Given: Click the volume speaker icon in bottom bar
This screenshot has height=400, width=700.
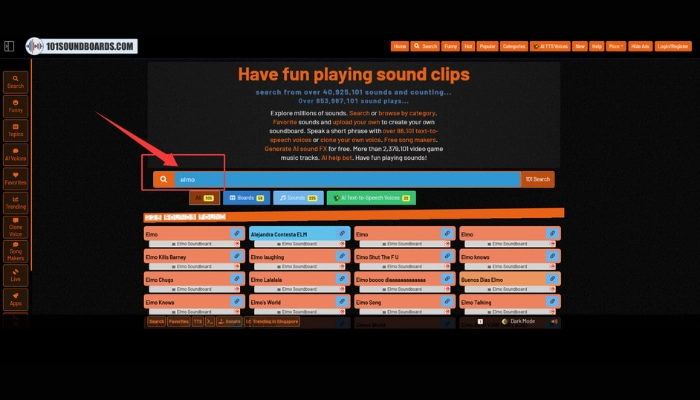Looking at the screenshot, I should tap(554, 321).
